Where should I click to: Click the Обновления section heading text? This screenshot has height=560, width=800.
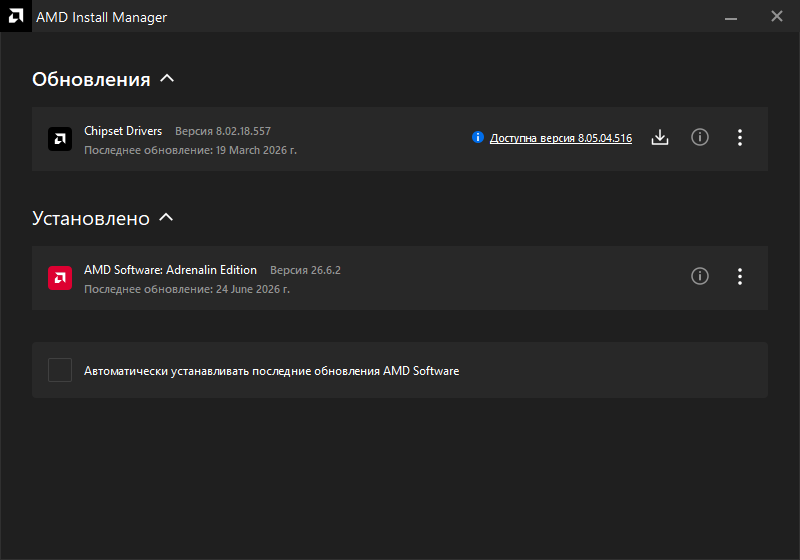91,80
